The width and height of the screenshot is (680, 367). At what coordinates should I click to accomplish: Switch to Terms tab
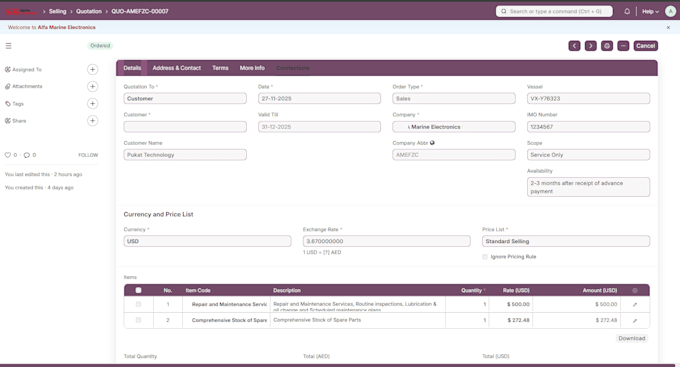[220, 68]
